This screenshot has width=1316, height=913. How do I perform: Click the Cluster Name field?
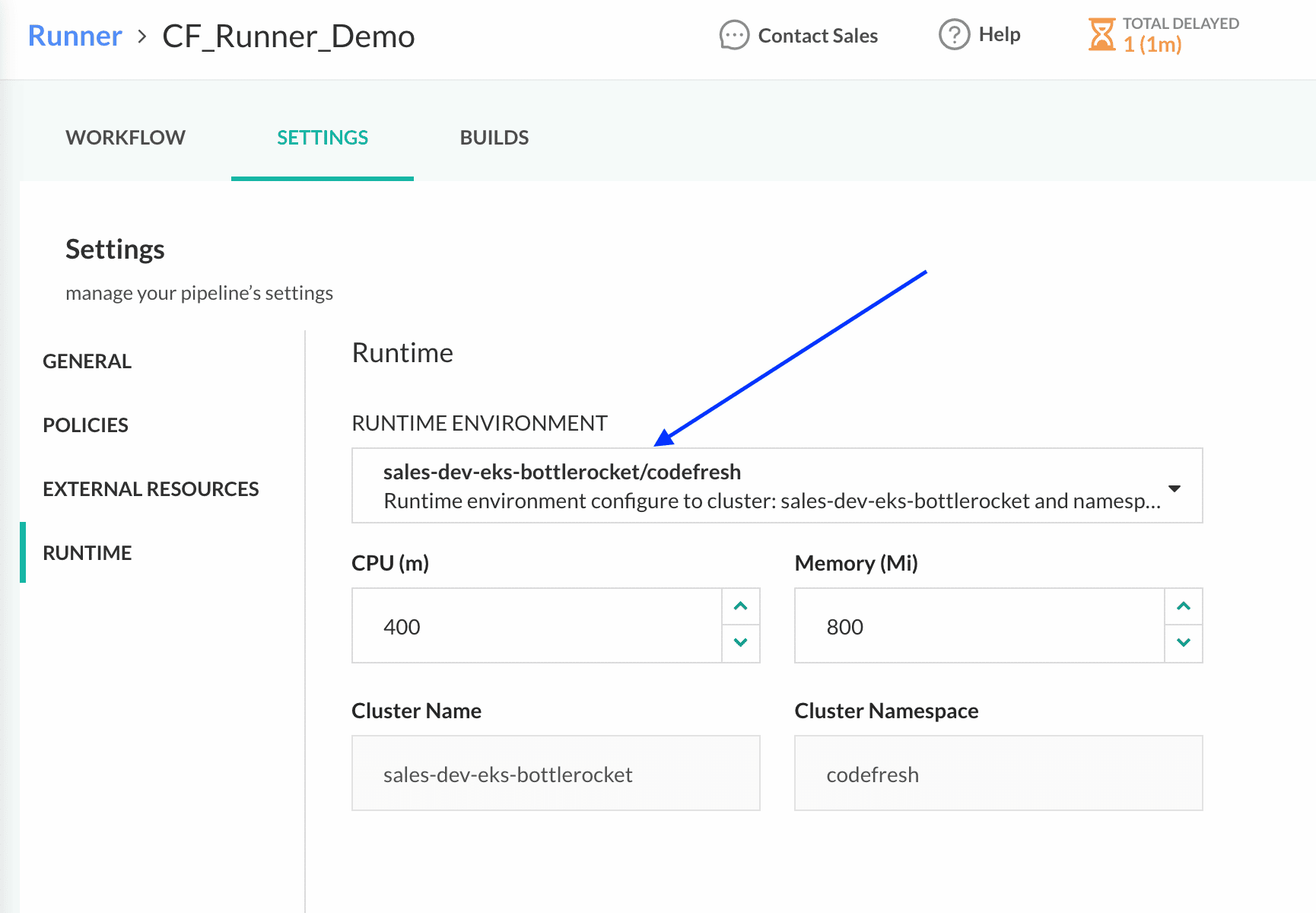pyautogui.click(x=556, y=773)
